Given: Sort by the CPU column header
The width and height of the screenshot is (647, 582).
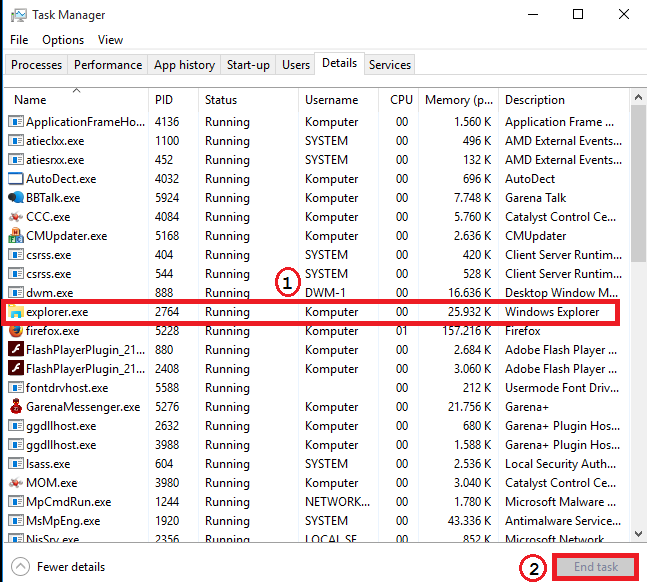Looking at the screenshot, I should [398, 100].
